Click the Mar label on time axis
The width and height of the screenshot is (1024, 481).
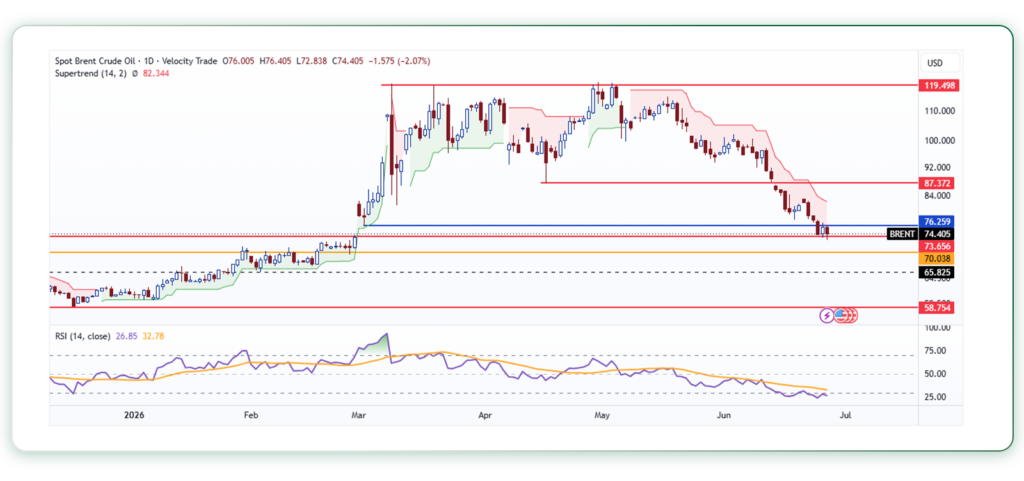(x=357, y=414)
